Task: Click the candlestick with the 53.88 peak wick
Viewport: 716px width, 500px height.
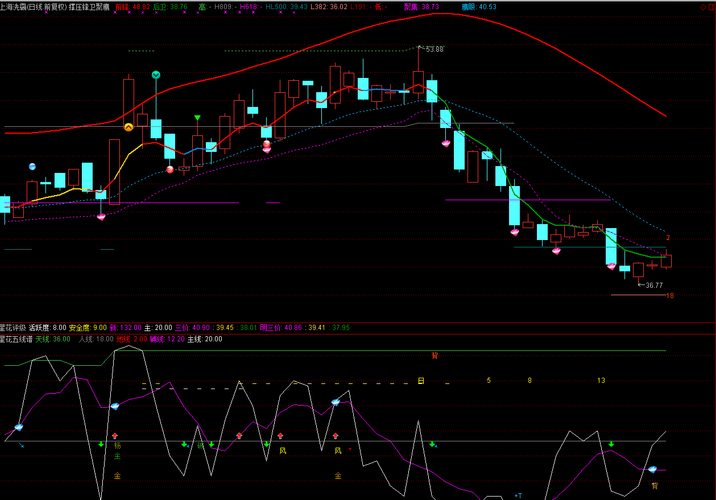Action: pos(418,75)
